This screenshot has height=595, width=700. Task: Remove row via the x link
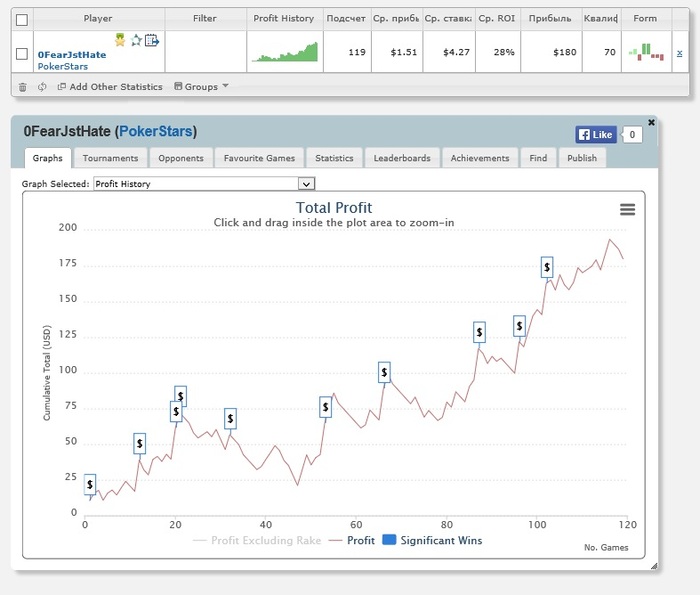point(679,53)
